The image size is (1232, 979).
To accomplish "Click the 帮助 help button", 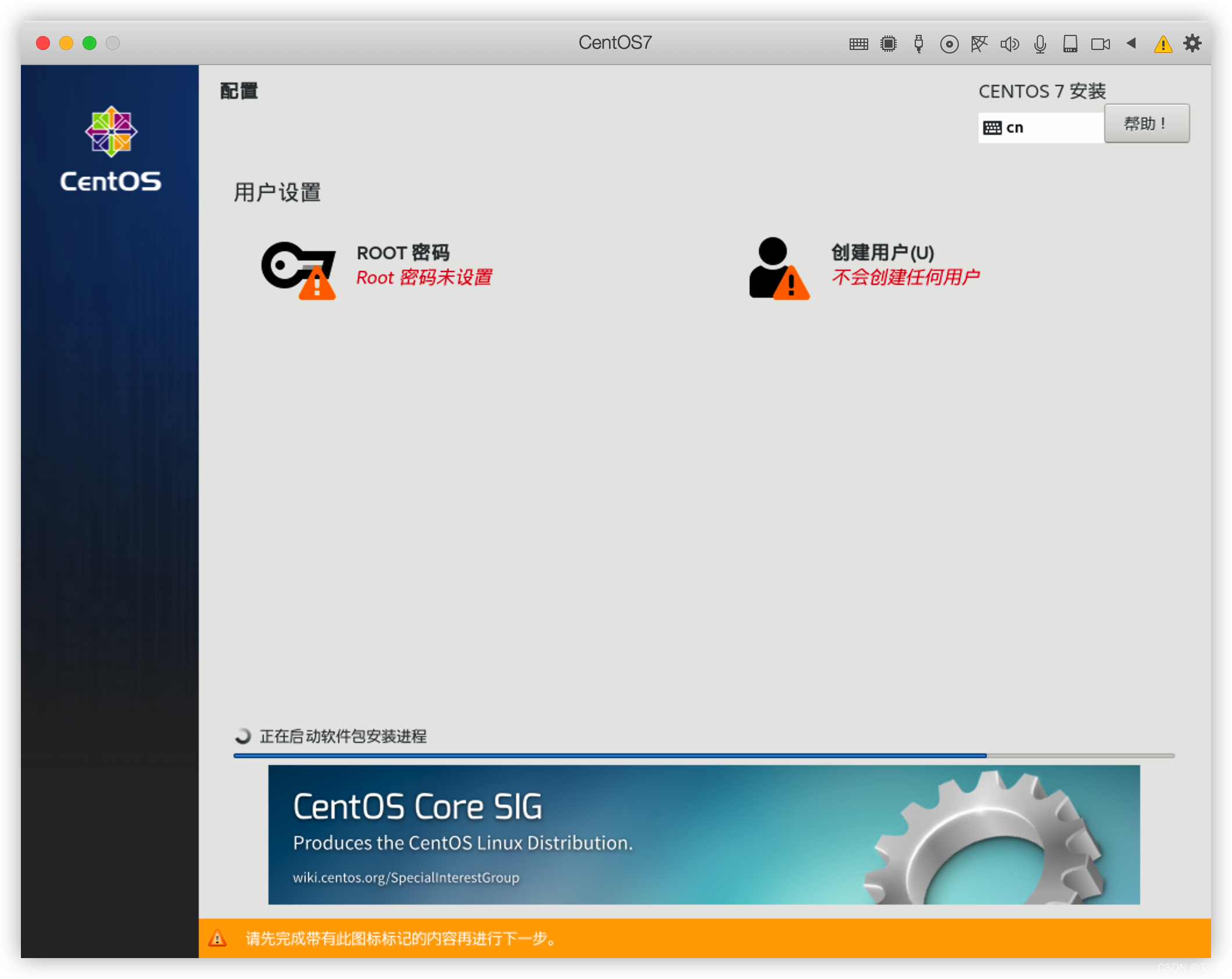I will pos(1146,124).
